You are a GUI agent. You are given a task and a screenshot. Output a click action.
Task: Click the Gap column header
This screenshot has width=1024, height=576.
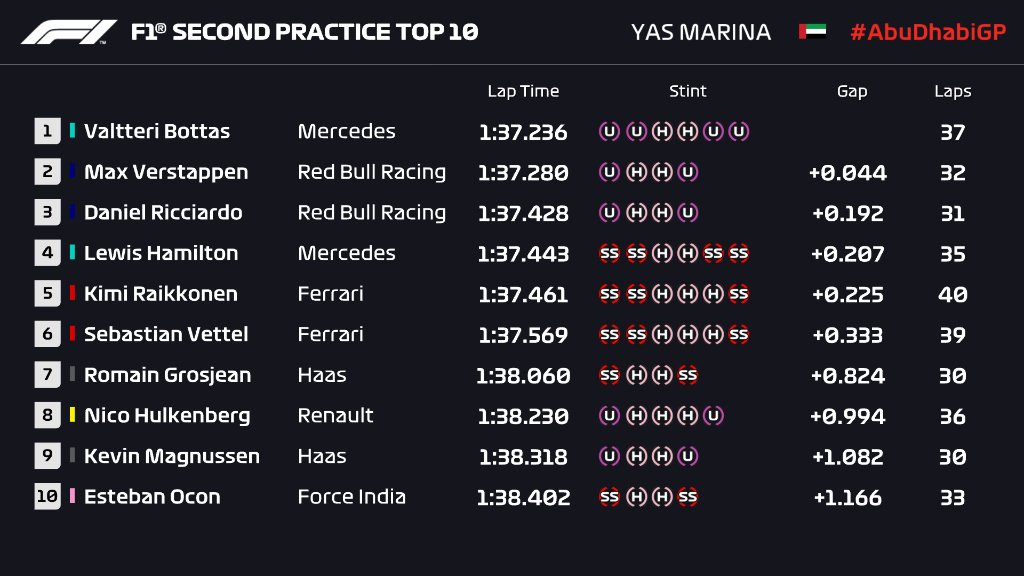point(852,91)
